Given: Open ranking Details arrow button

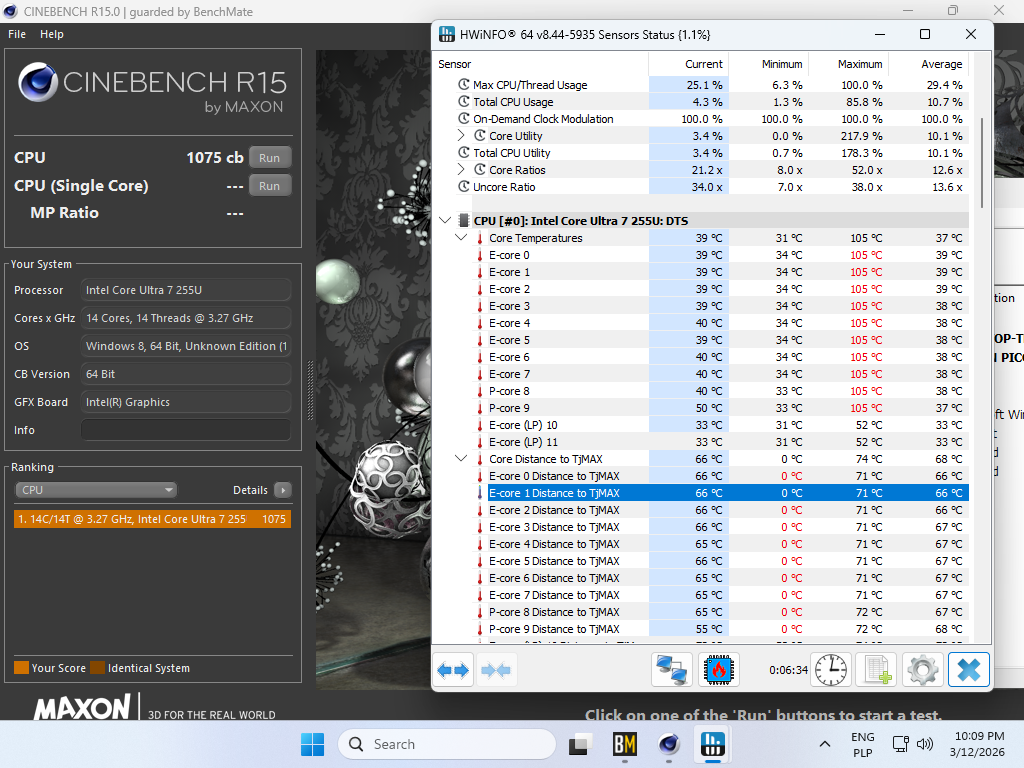Looking at the screenshot, I should click(x=283, y=490).
